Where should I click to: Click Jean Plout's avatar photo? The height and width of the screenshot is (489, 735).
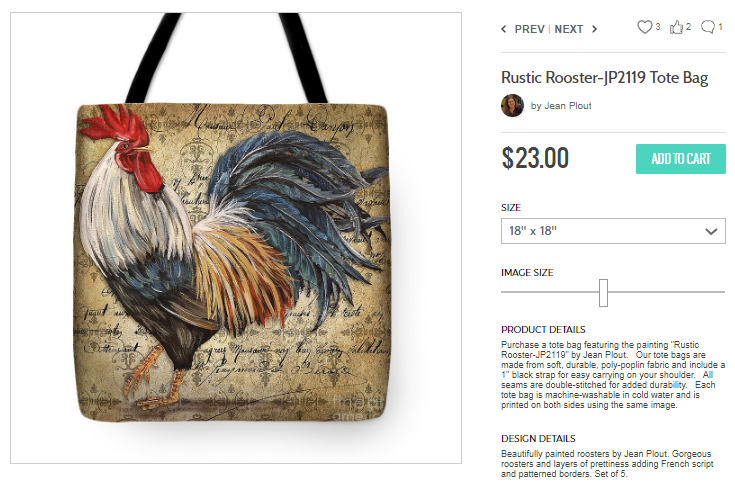[512, 105]
